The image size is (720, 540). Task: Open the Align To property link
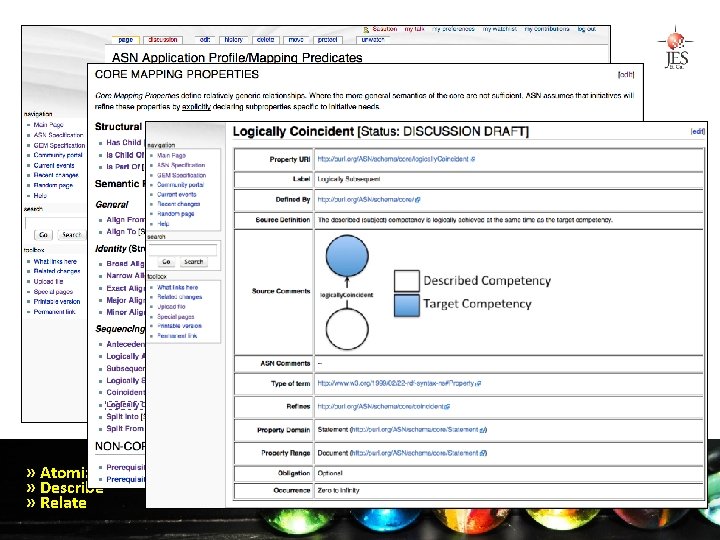[121, 232]
